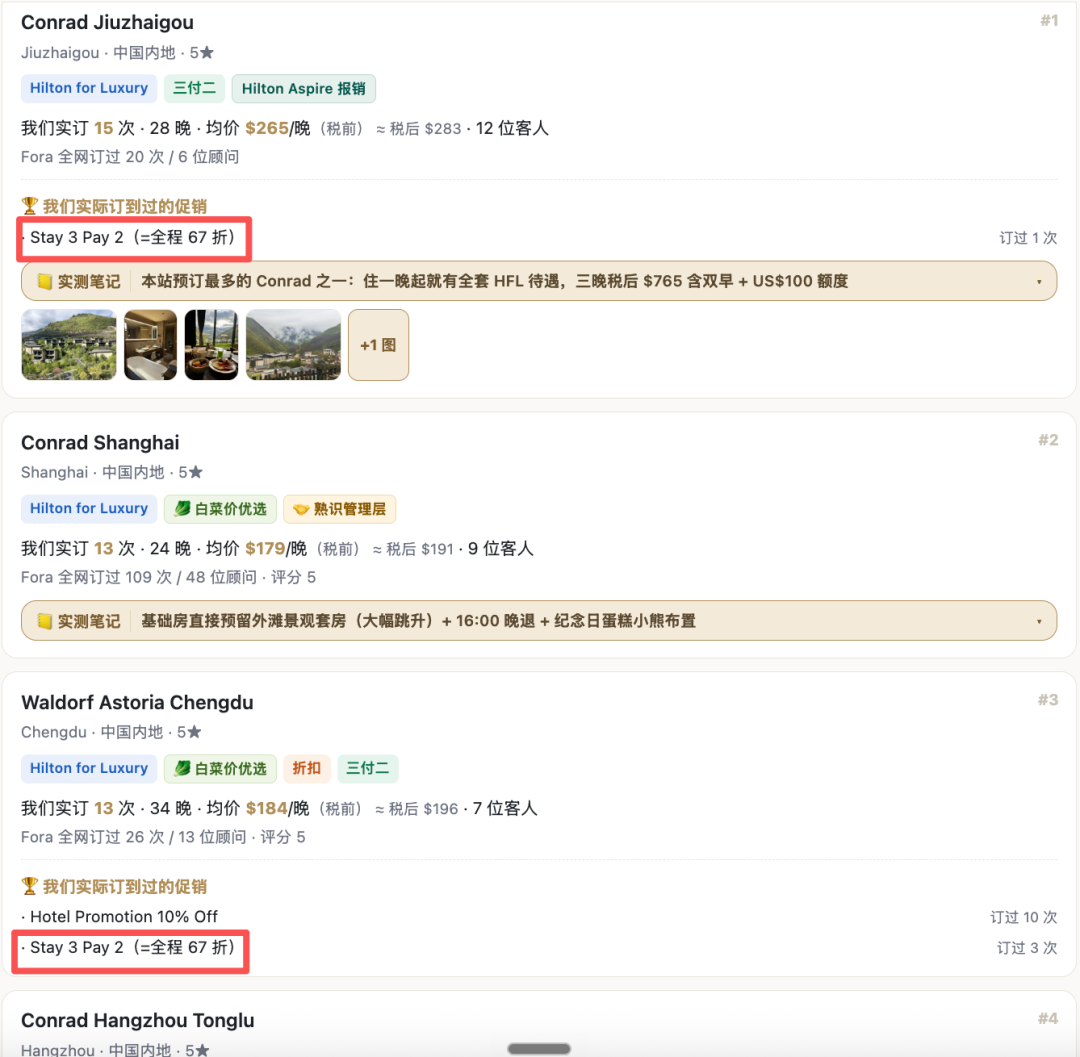Click the handshake icon on 熟识管理层 tag

(x=301, y=510)
